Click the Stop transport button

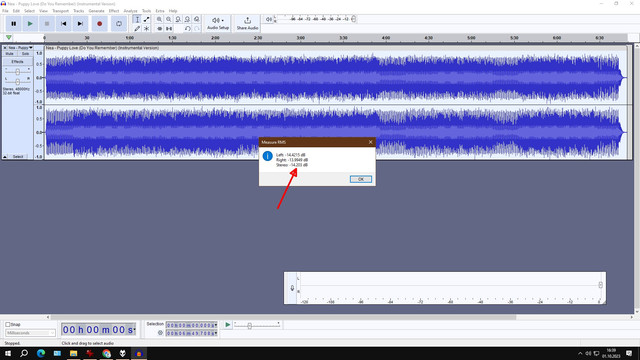(47, 24)
